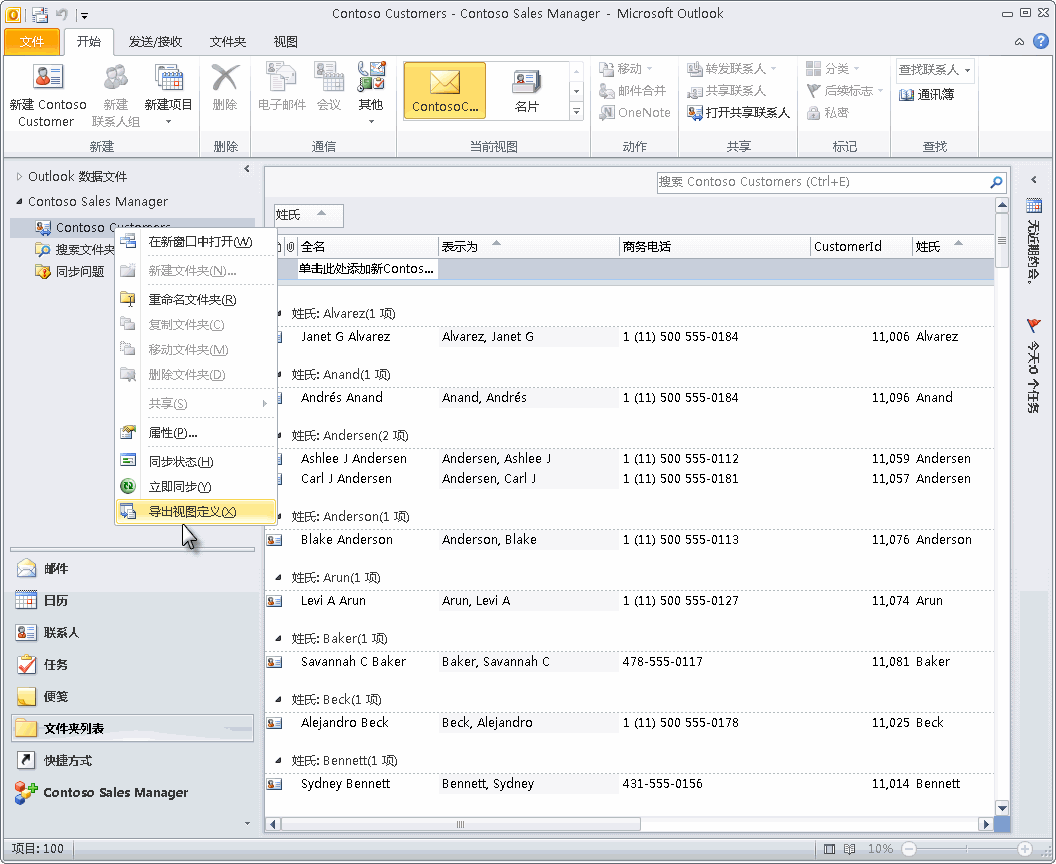This screenshot has width=1056, height=864.
Task: Open 任务 in the navigation pane
Action: [56, 664]
